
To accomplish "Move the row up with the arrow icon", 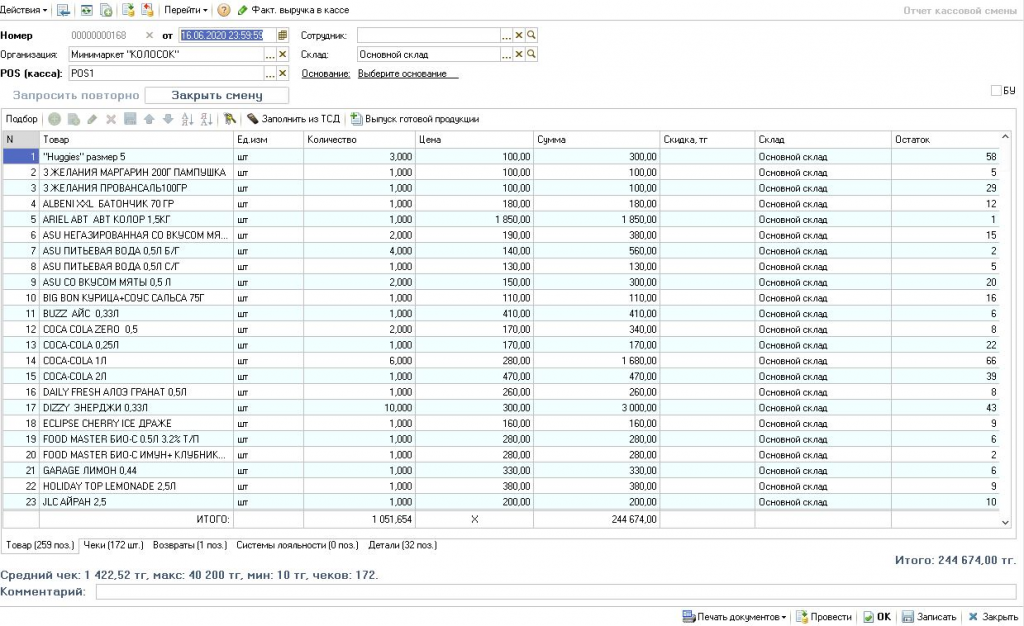I will (149, 119).
